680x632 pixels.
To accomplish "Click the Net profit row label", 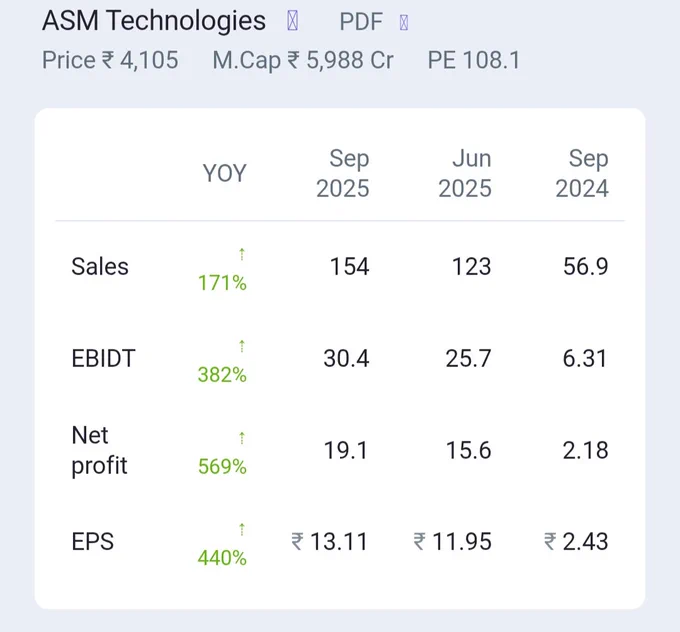I will coord(99,450).
